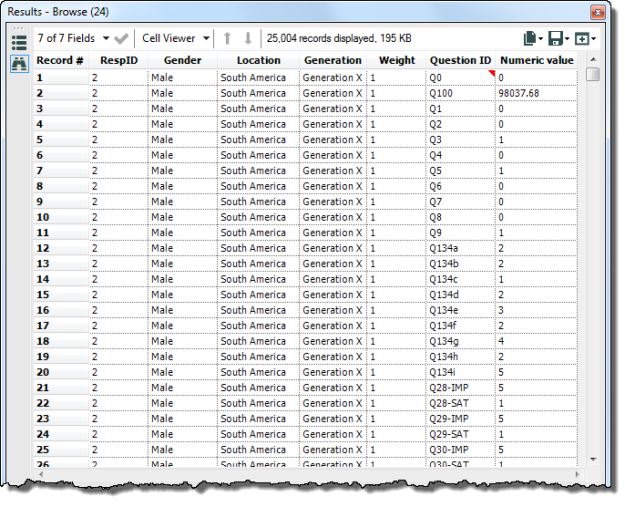Select Male cell in record 13
The image size is (625, 507).
pyautogui.click(x=183, y=264)
